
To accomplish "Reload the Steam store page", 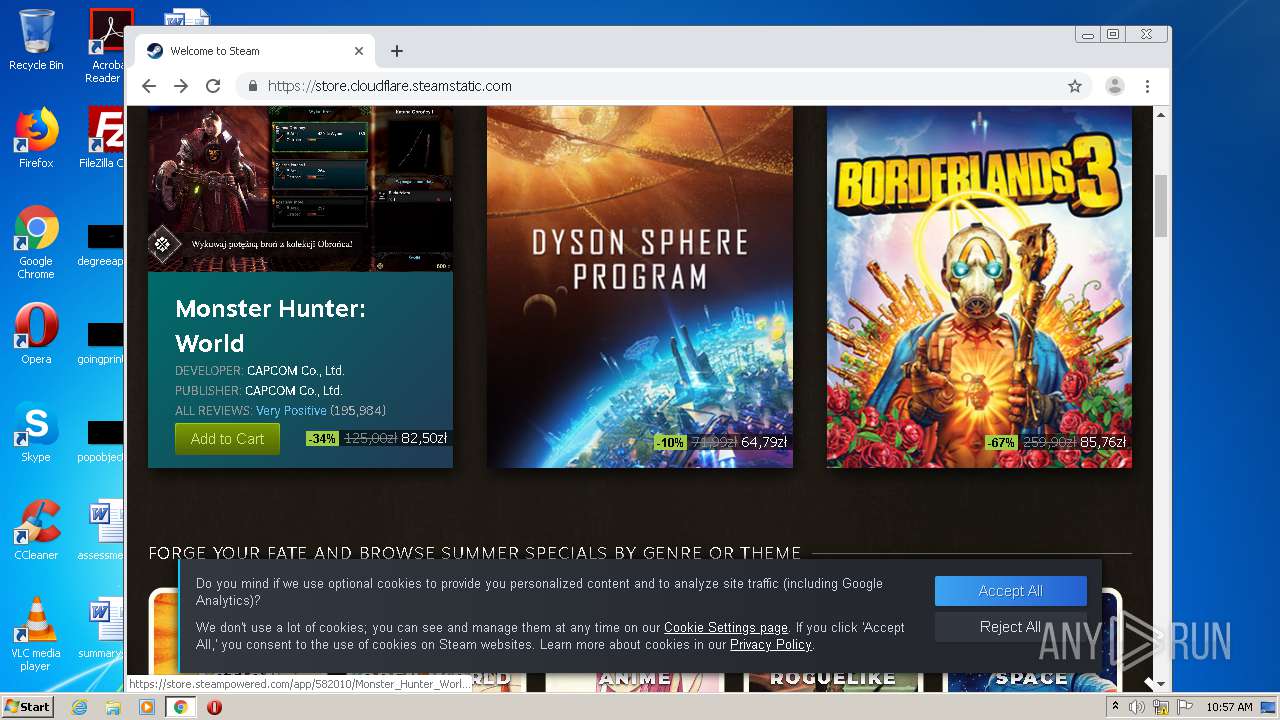I will click(x=213, y=86).
